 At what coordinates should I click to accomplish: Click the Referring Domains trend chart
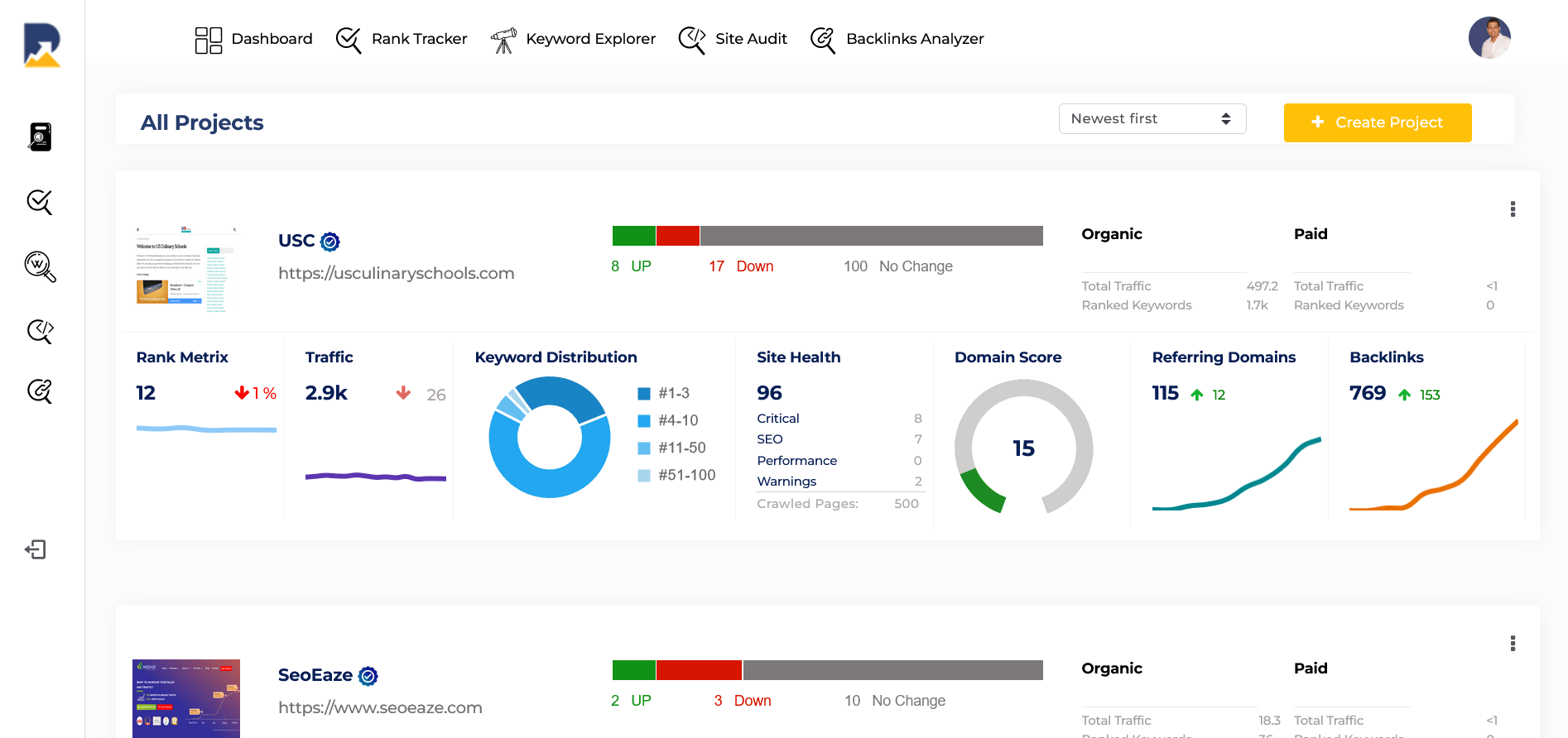pyautogui.click(x=1237, y=474)
